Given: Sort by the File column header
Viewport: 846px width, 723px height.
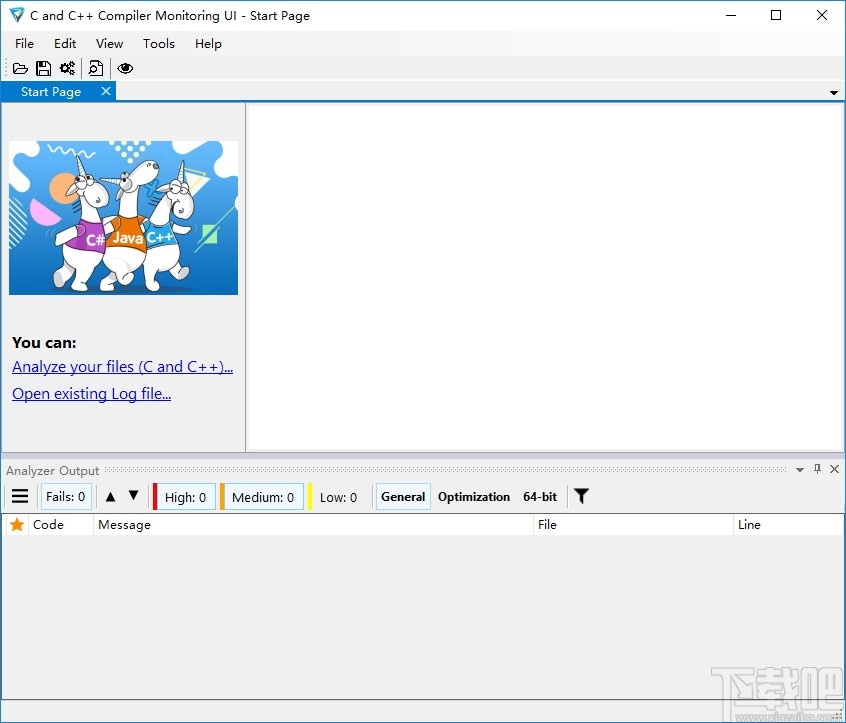Looking at the screenshot, I should point(634,524).
